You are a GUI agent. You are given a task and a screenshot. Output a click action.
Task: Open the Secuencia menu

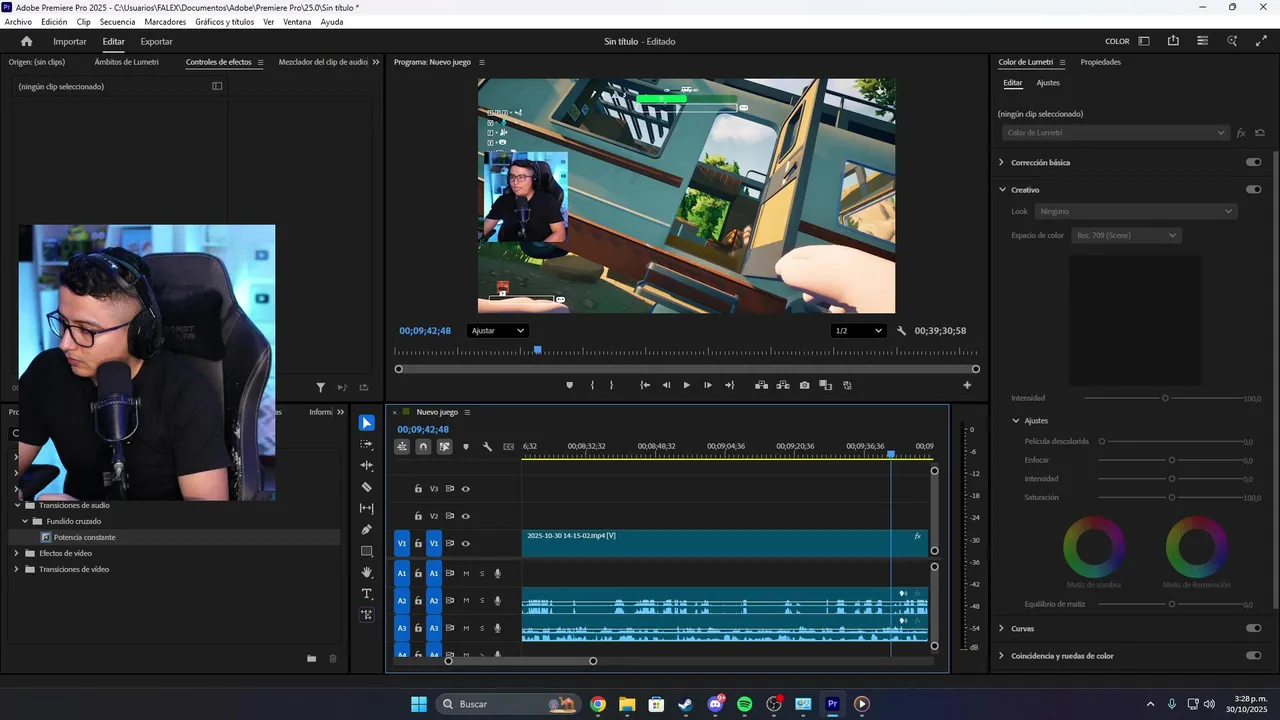(x=117, y=22)
